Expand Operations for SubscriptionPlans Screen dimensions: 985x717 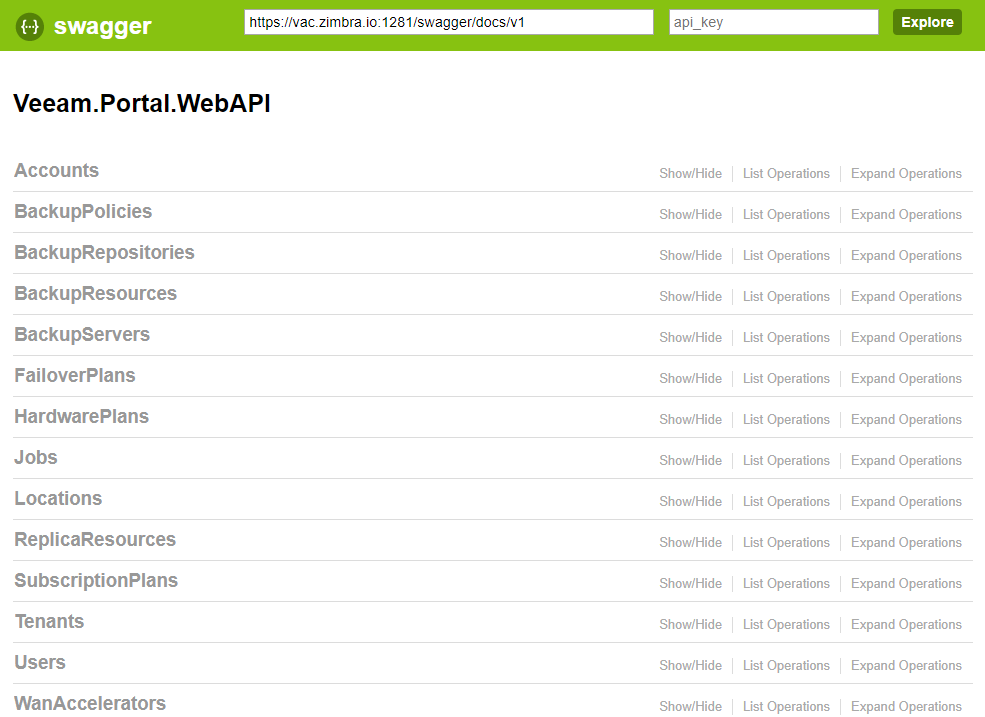(x=906, y=583)
